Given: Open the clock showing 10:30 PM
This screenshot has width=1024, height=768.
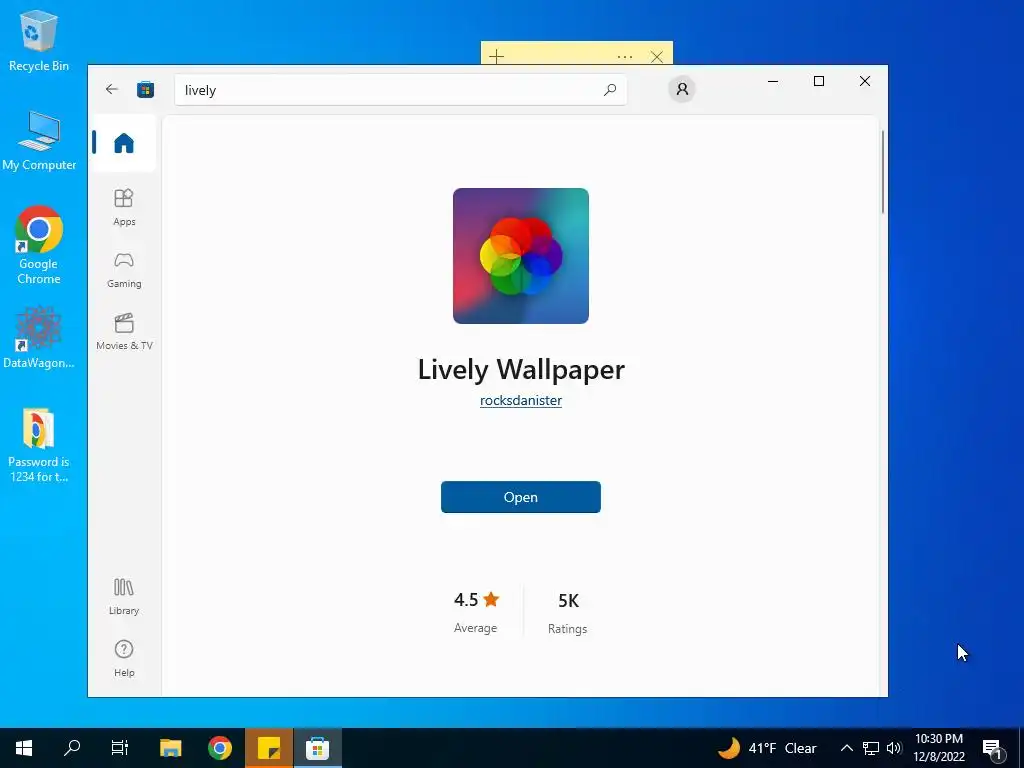Looking at the screenshot, I should pyautogui.click(x=939, y=748).
